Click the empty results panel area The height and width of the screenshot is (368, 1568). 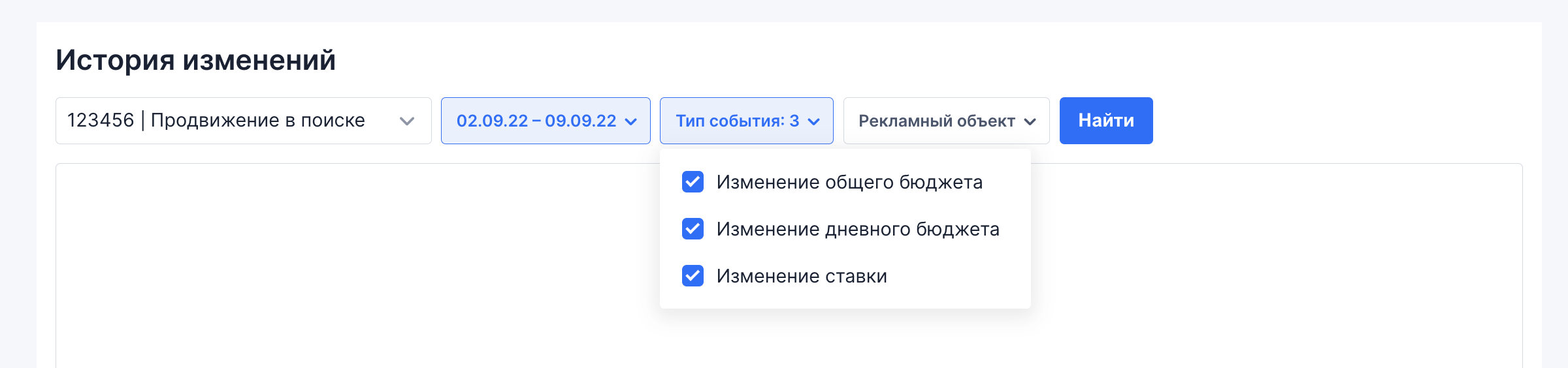[x=359, y=268]
